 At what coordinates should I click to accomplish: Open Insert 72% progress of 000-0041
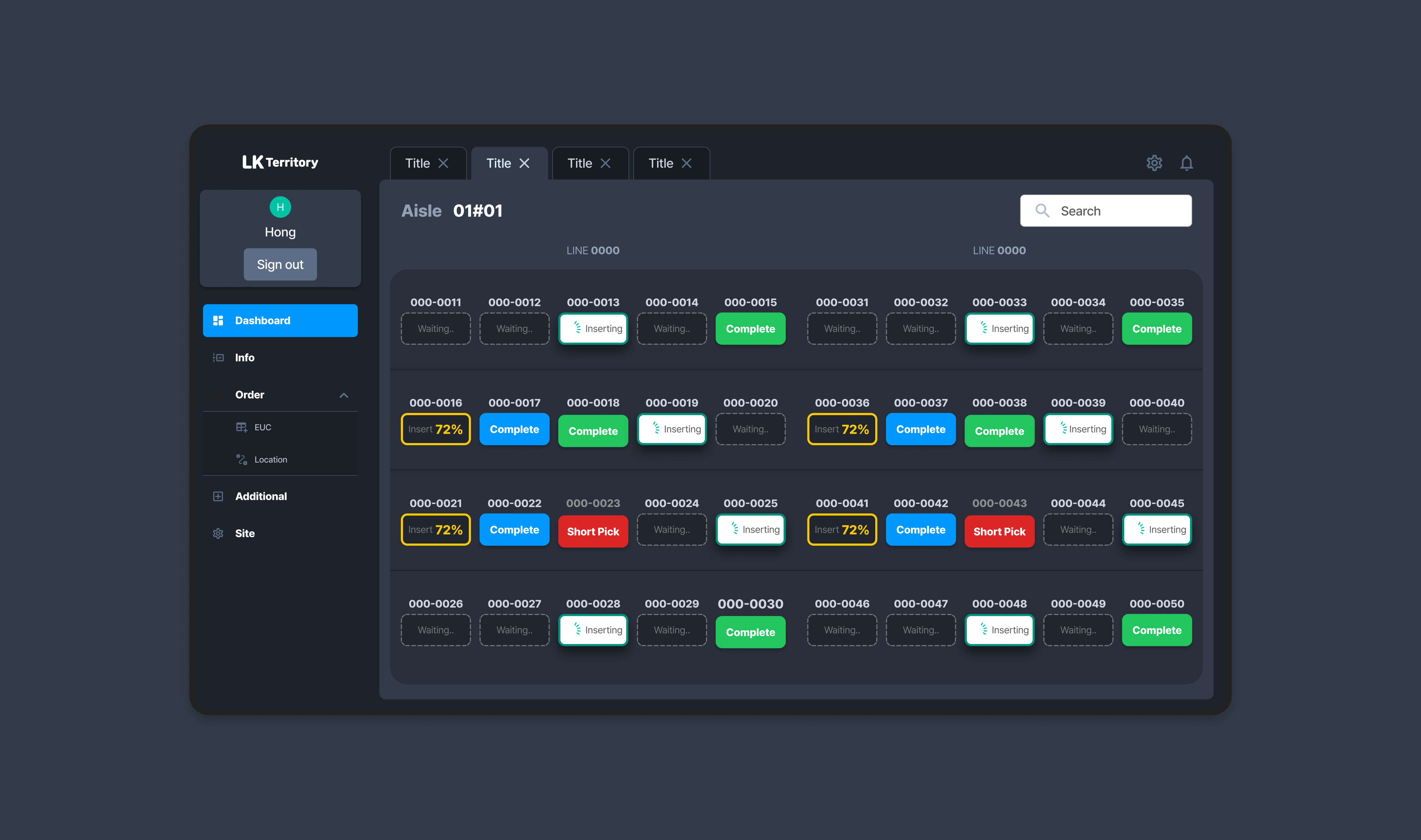[x=842, y=530]
